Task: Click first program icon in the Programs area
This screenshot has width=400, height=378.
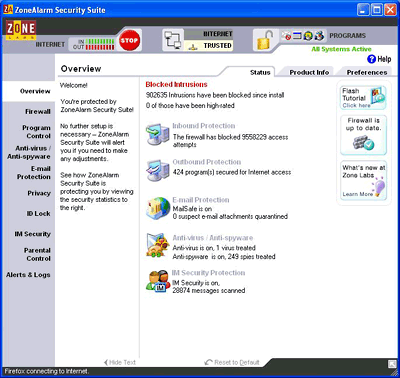Action: click(286, 35)
